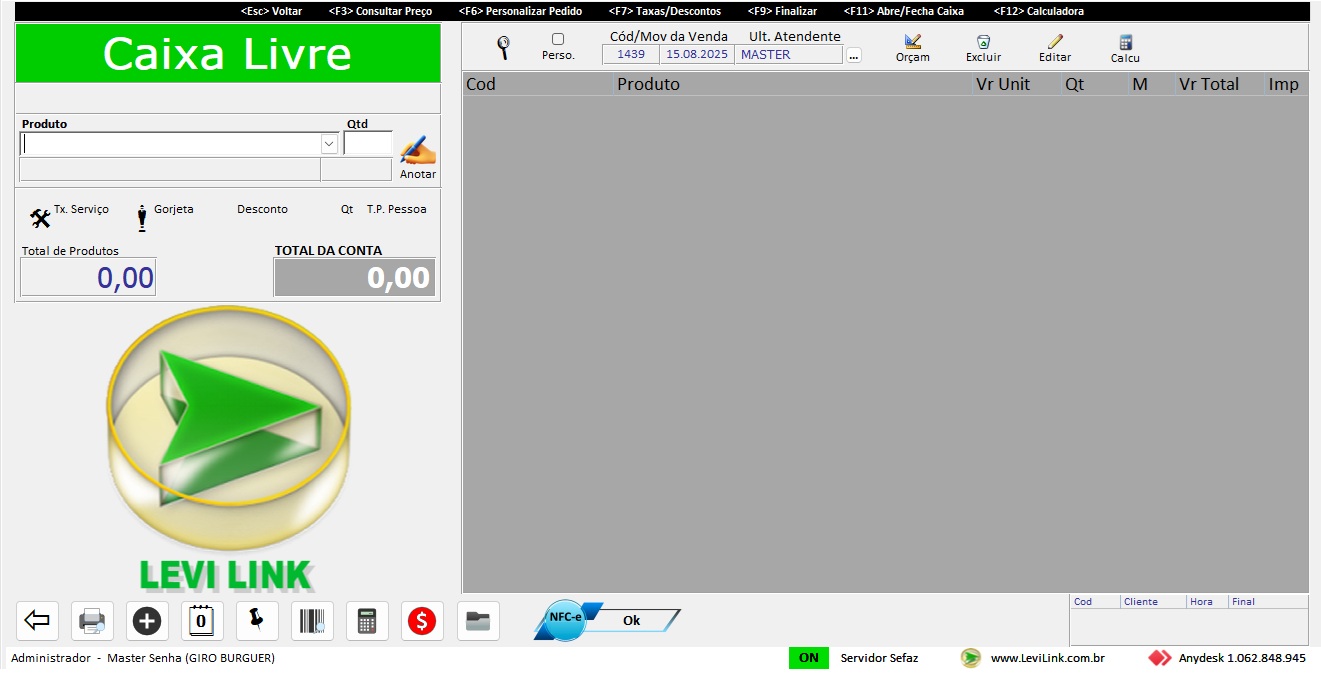Click the LeviLink logo icon in status bar
This screenshot has height=674, width=1321.
click(x=970, y=658)
